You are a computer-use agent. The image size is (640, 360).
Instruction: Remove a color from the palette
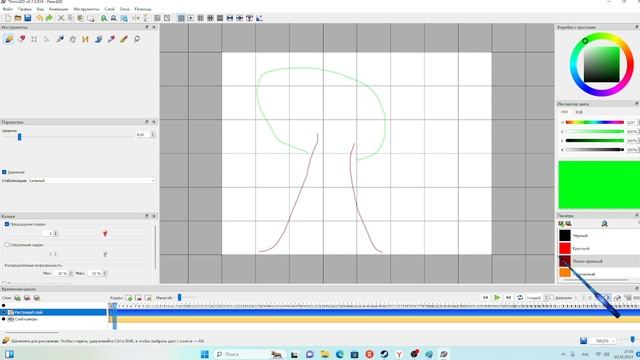click(568, 224)
